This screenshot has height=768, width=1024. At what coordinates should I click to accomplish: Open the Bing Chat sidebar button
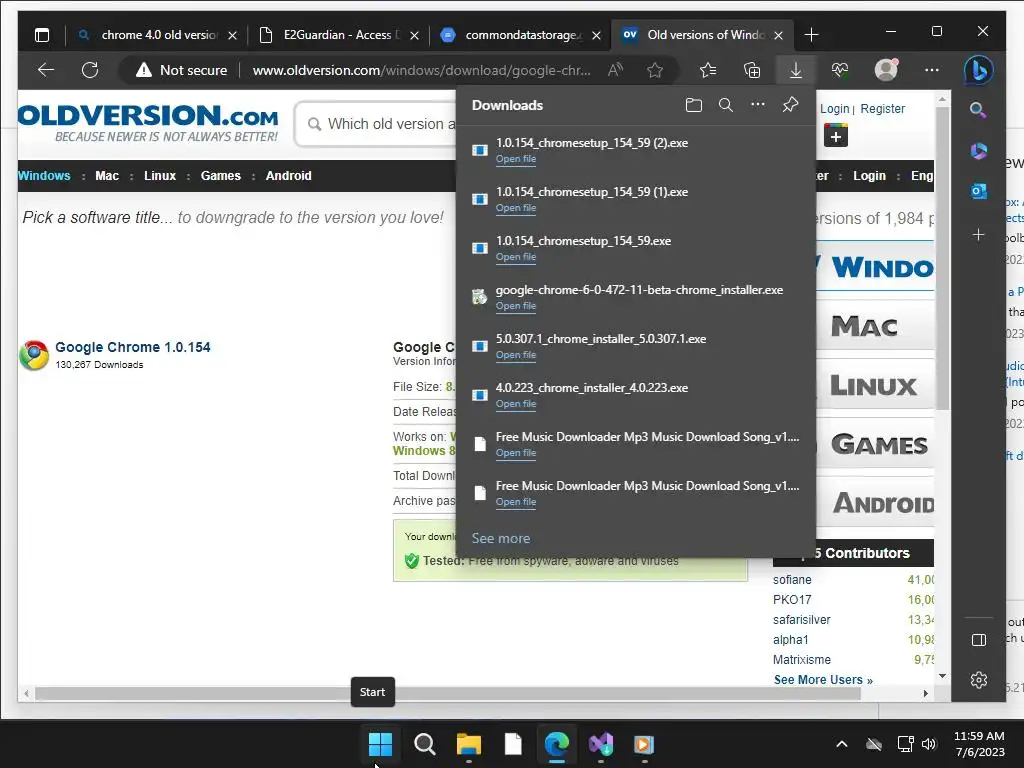978,70
